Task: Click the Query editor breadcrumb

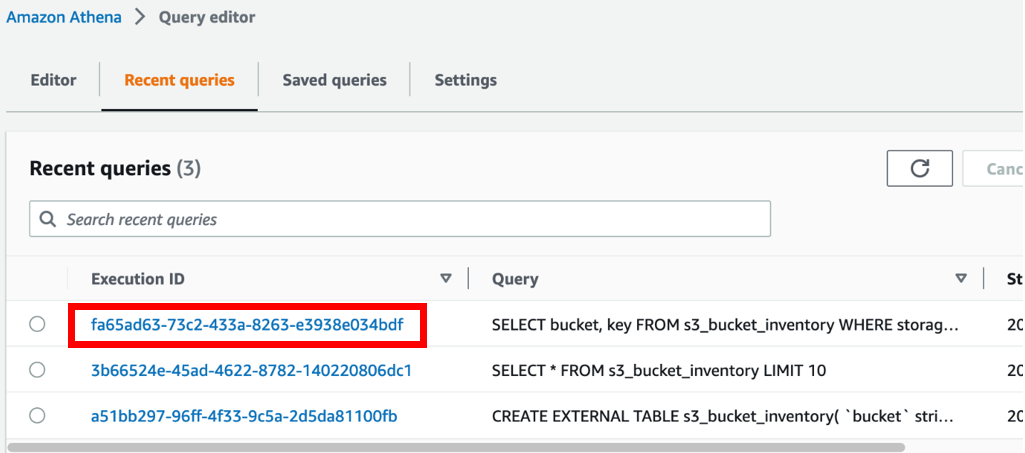Action: pyautogui.click(x=207, y=17)
